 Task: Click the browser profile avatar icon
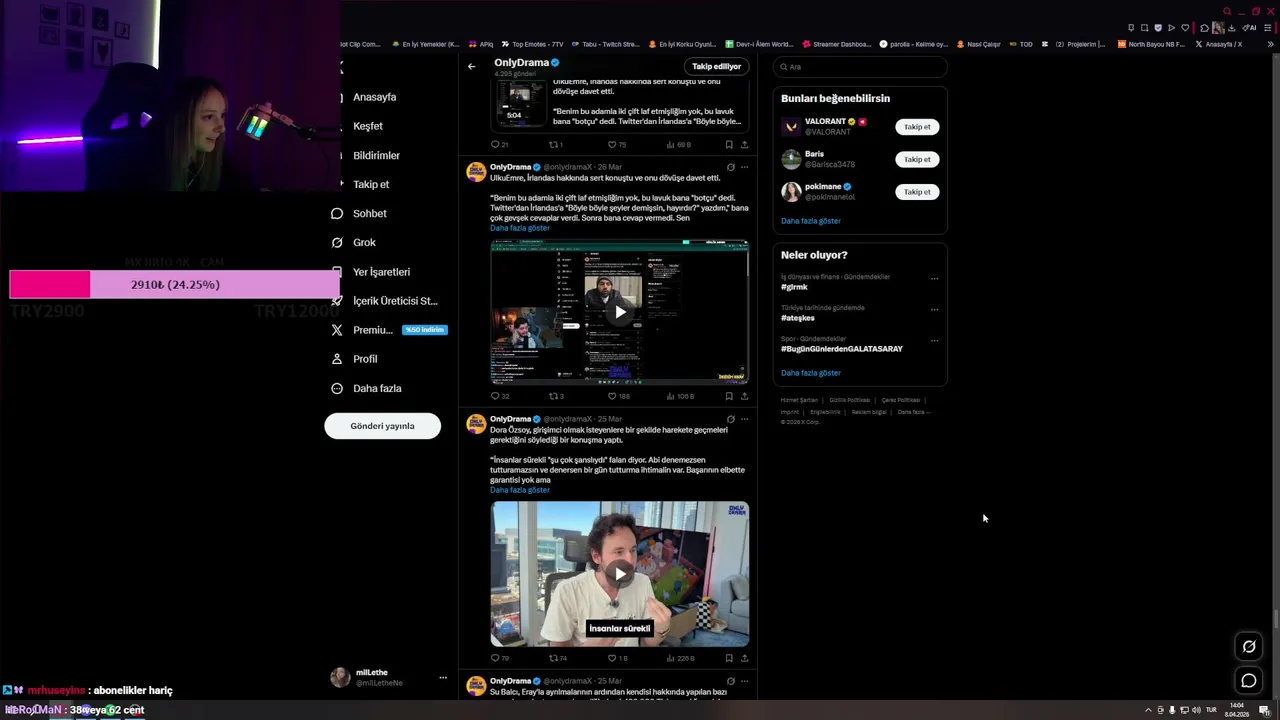(x=1218, y=28)
